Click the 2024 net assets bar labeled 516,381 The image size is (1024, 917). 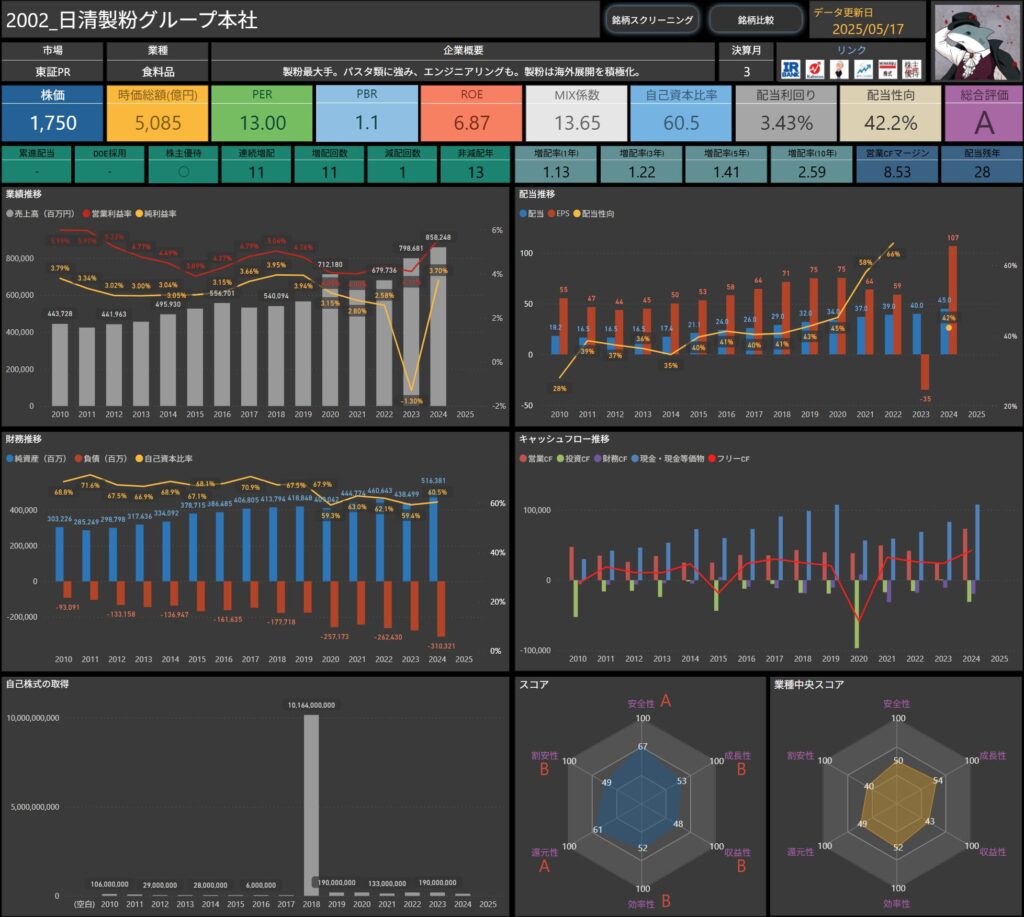pos(434,539)
